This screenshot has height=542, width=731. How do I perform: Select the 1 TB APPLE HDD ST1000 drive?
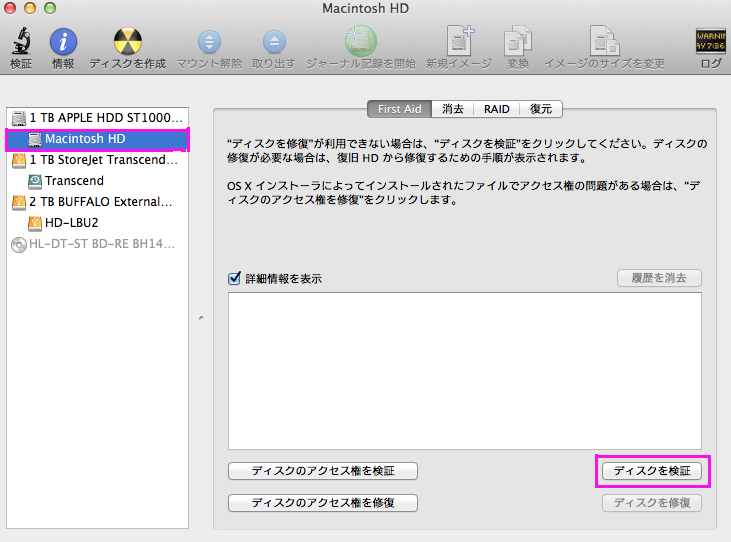coord(97,117)
